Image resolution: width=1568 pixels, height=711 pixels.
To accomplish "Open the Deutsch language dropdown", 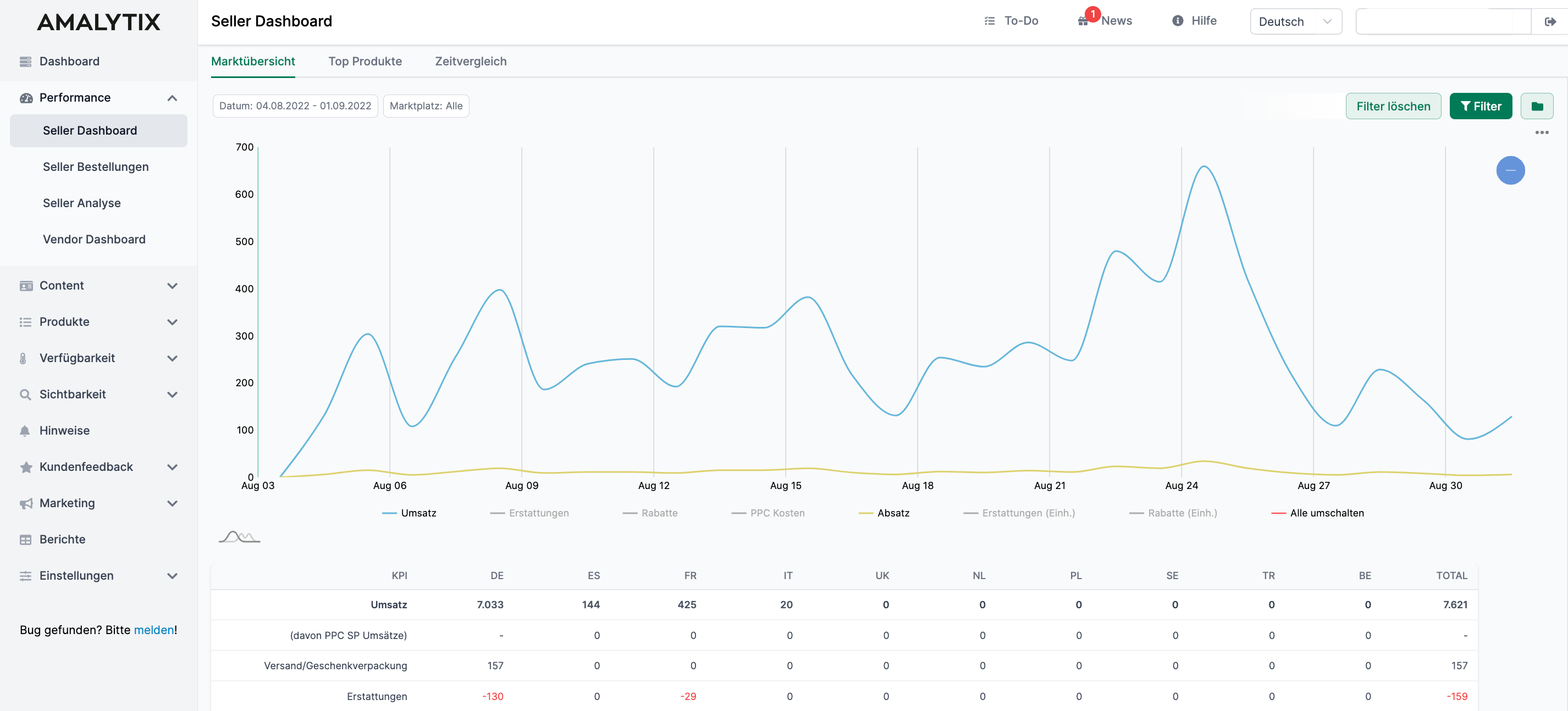I will (1295, 21).
